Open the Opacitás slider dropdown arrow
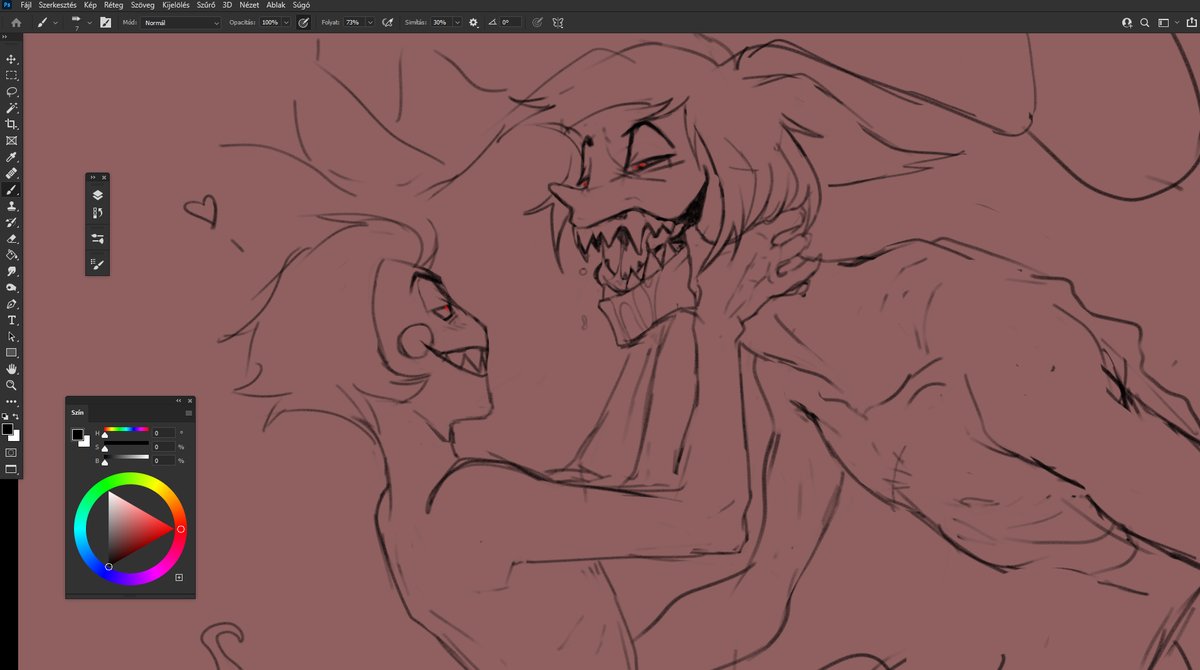The height and width of the screenshot is (670, 1200). [x=286, y=22]
